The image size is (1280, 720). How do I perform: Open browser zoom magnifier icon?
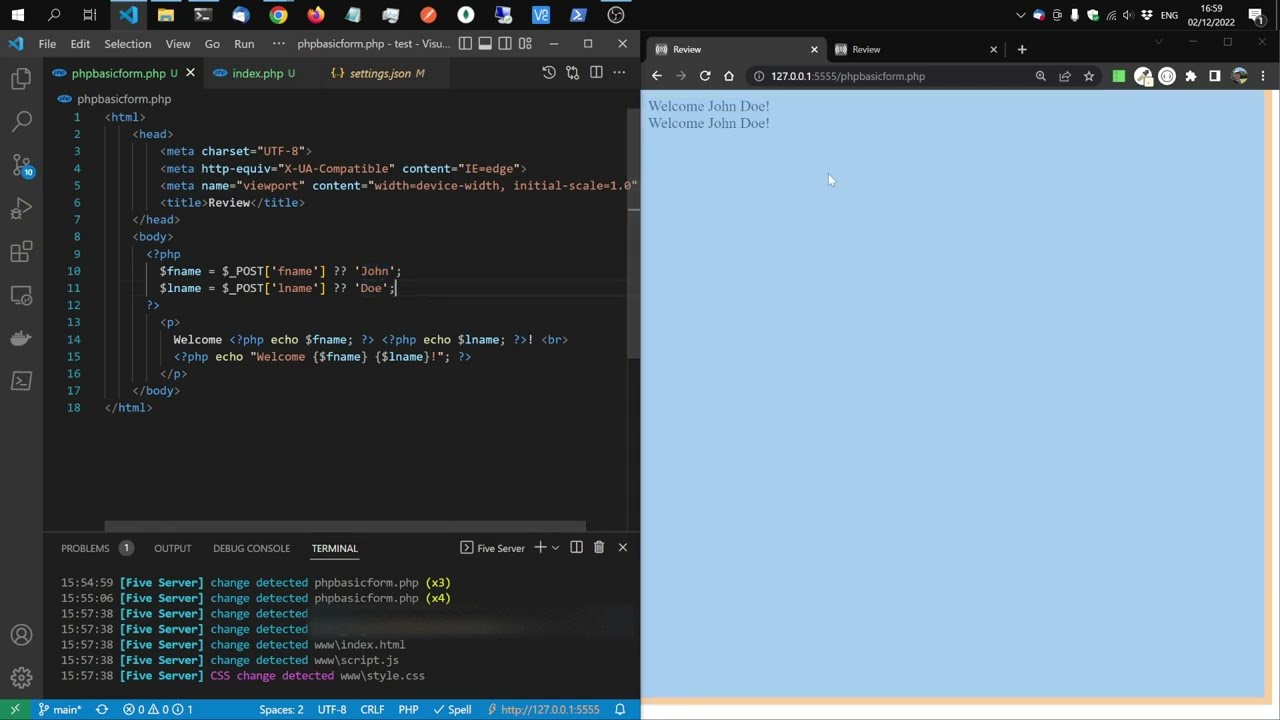coord(1041,76)
